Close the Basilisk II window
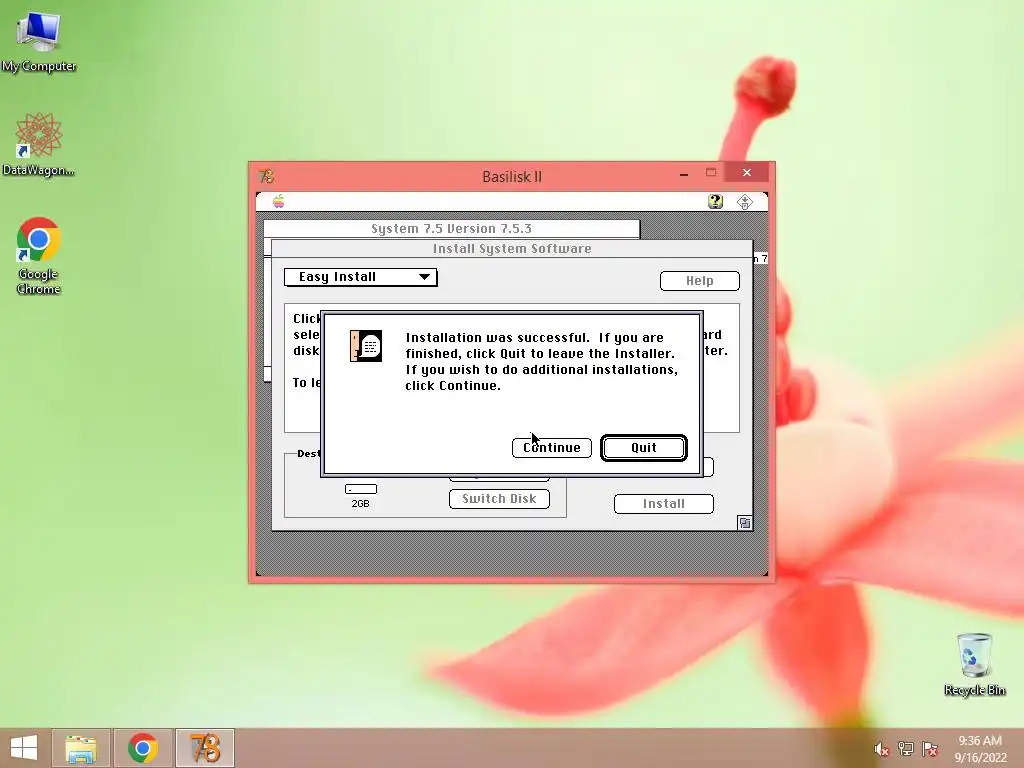 click(747, 172)
